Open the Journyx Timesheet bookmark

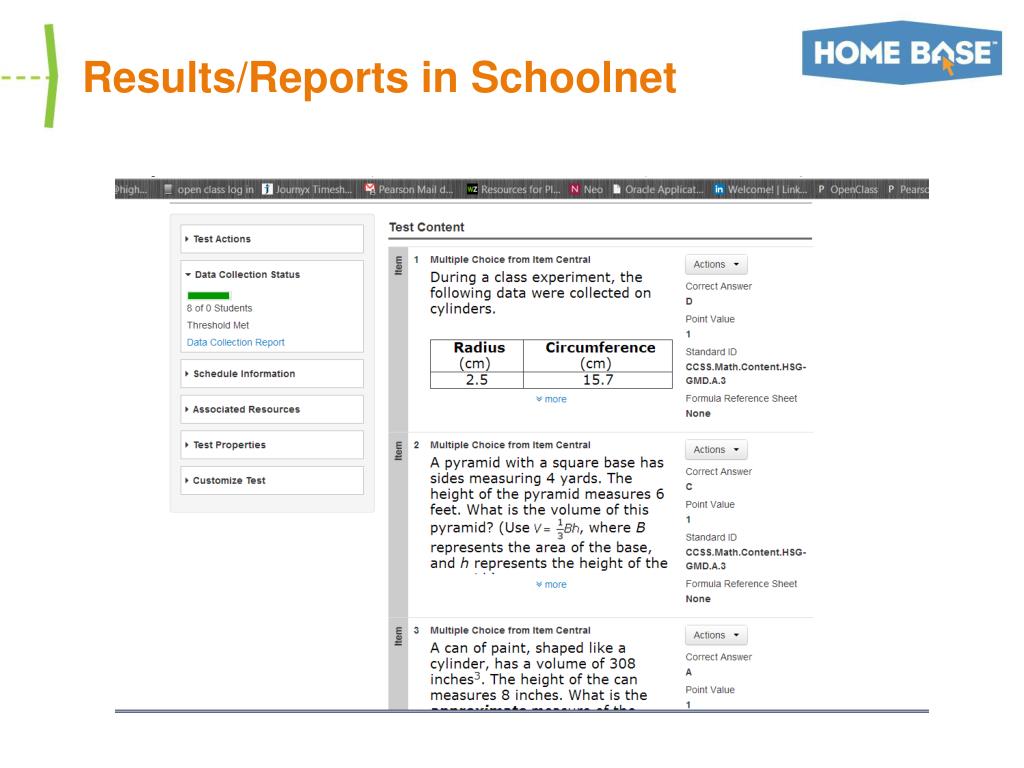pyautogui.click(x=307, y=189)
